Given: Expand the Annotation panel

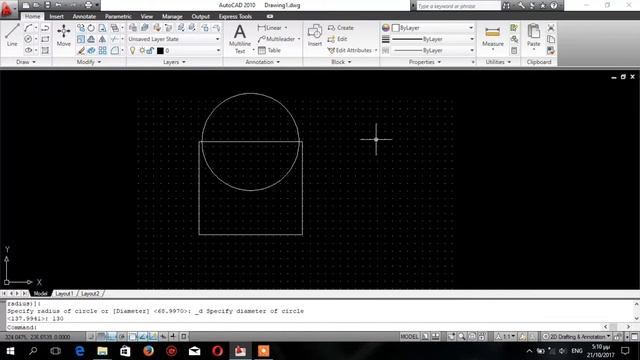Looking at the screenshot, I should pos(263,62).
